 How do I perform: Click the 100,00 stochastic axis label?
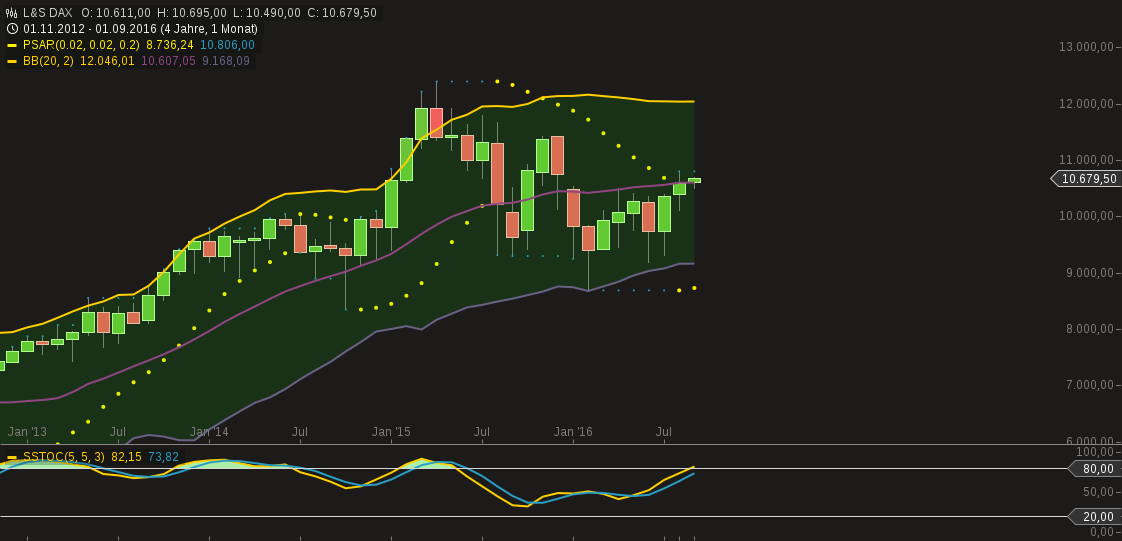tap(1095, 452)
